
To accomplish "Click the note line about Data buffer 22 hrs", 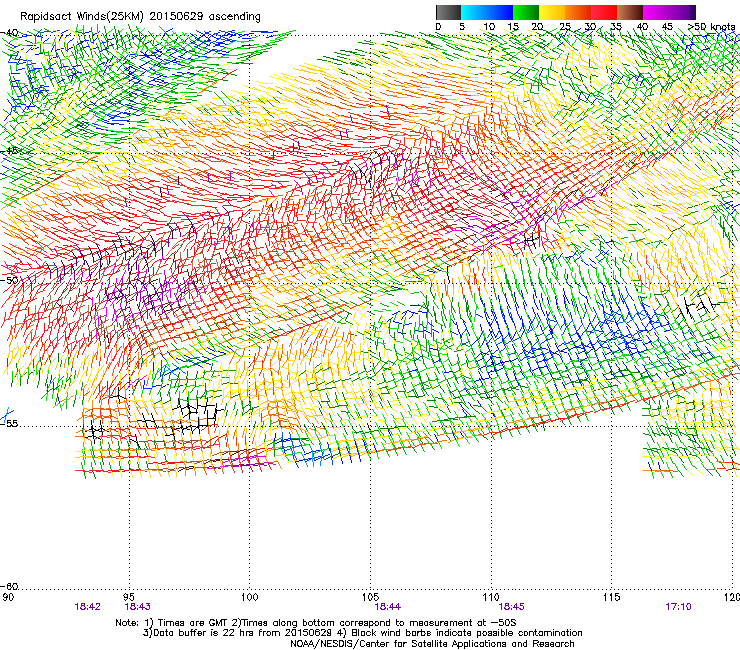I will pos(362,633).
